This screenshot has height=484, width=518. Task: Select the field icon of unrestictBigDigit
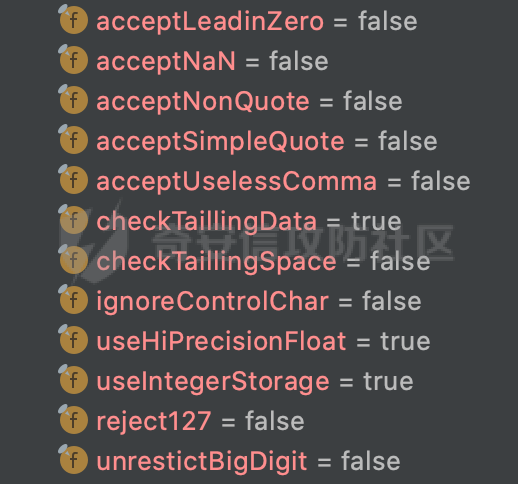pyautogui.click(x=74, y=460)
